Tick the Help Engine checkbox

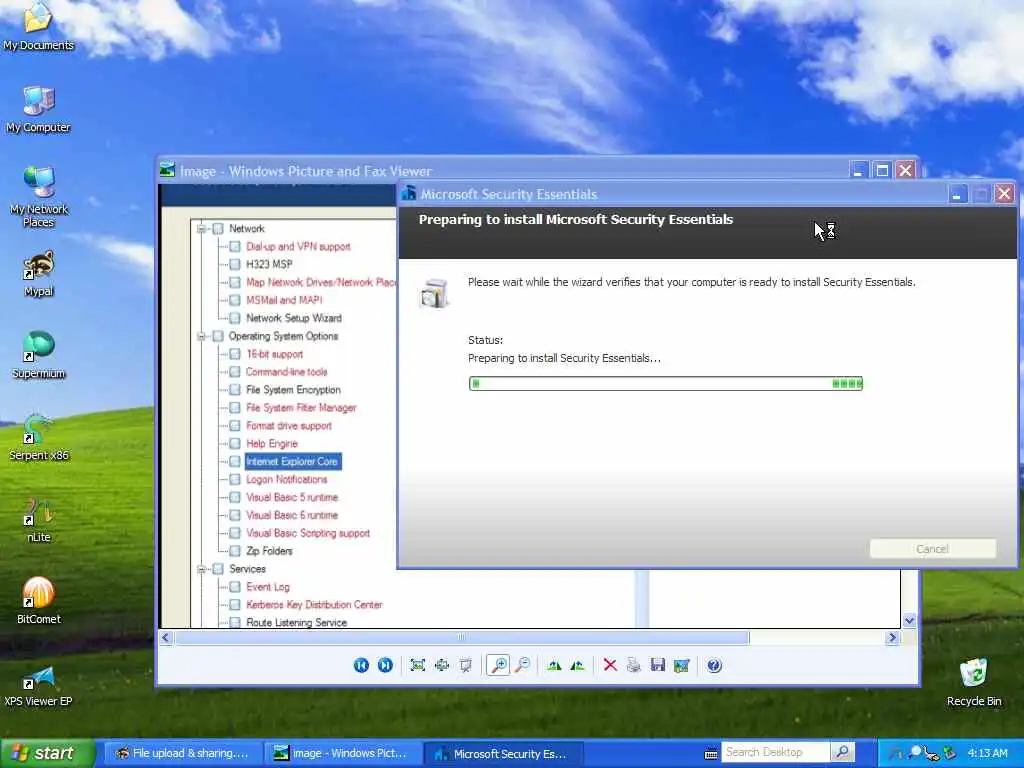point(235,443)
